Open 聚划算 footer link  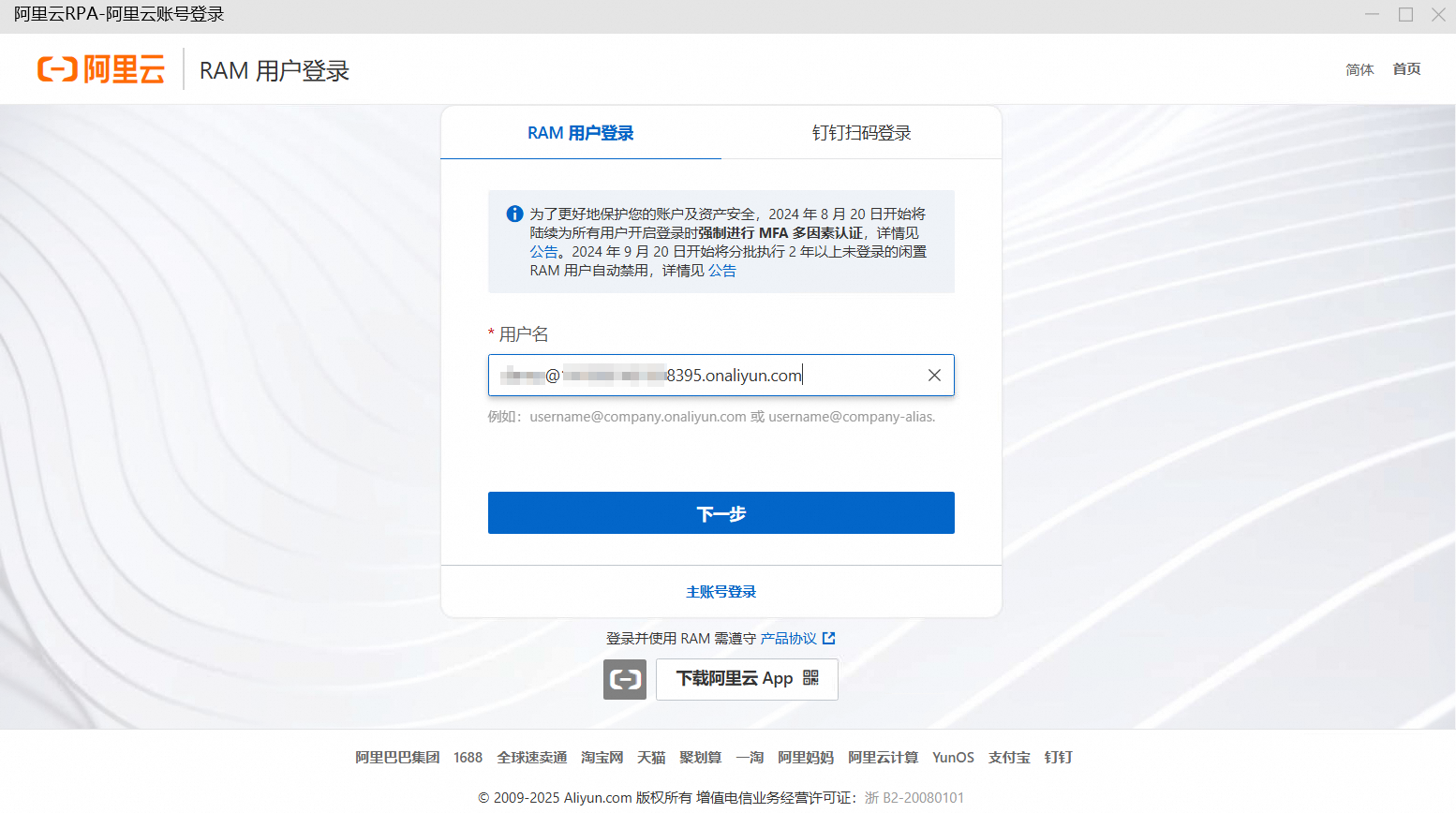click(701, 757)
